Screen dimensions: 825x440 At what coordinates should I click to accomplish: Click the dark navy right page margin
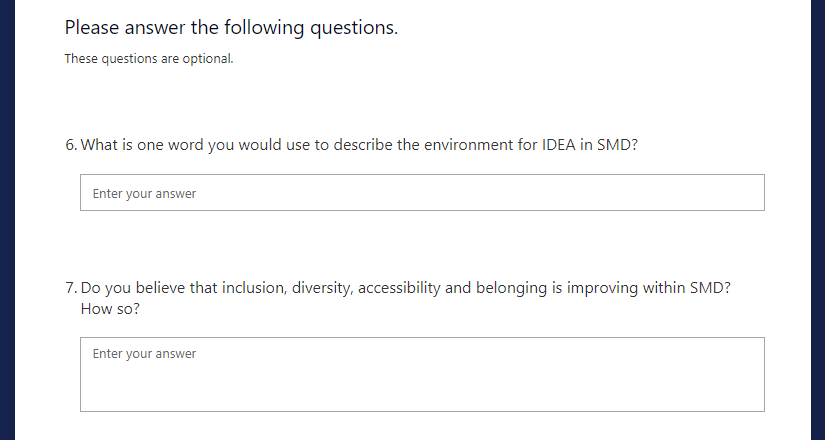tap(817, 220)
